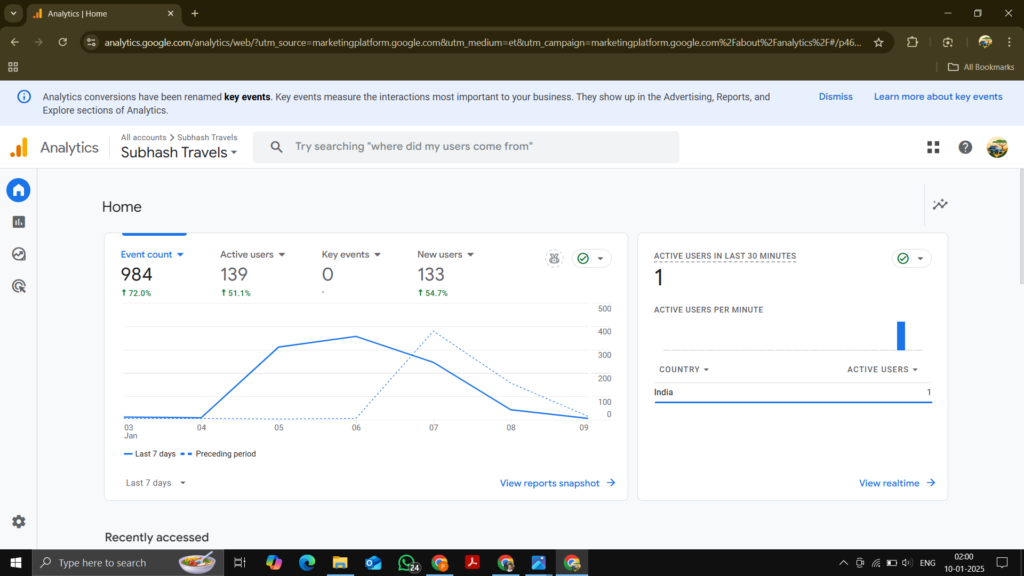Open the taskbar clock and date
1024x576 pixels.
point(964,563)
